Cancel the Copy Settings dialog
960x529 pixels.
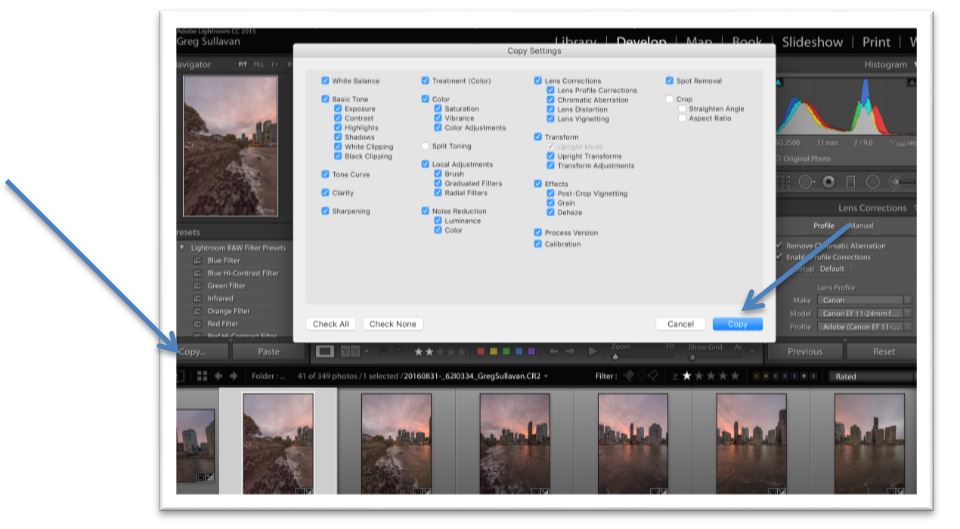680,324
